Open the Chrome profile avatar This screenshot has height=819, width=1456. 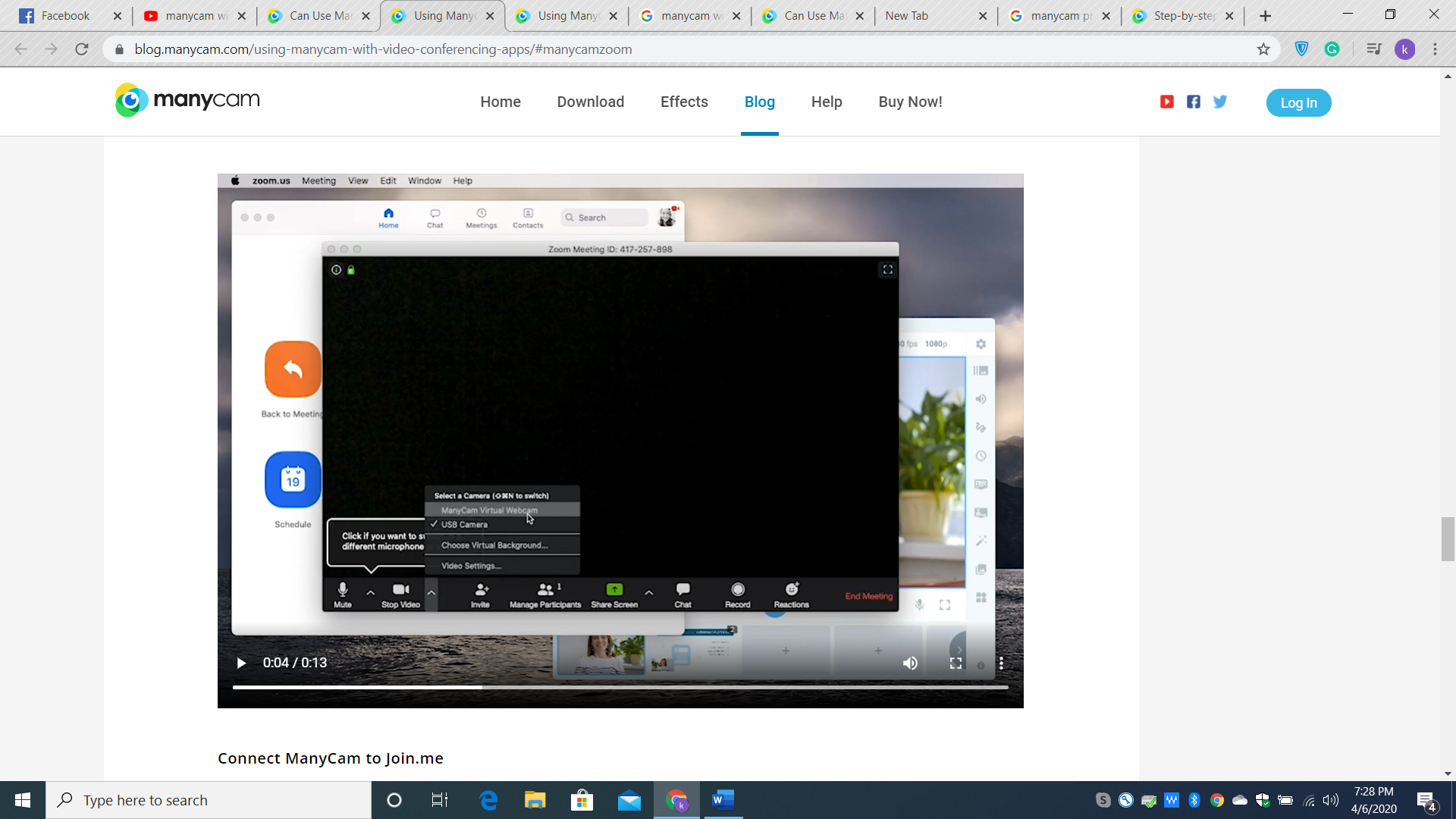click(1404, 49)
